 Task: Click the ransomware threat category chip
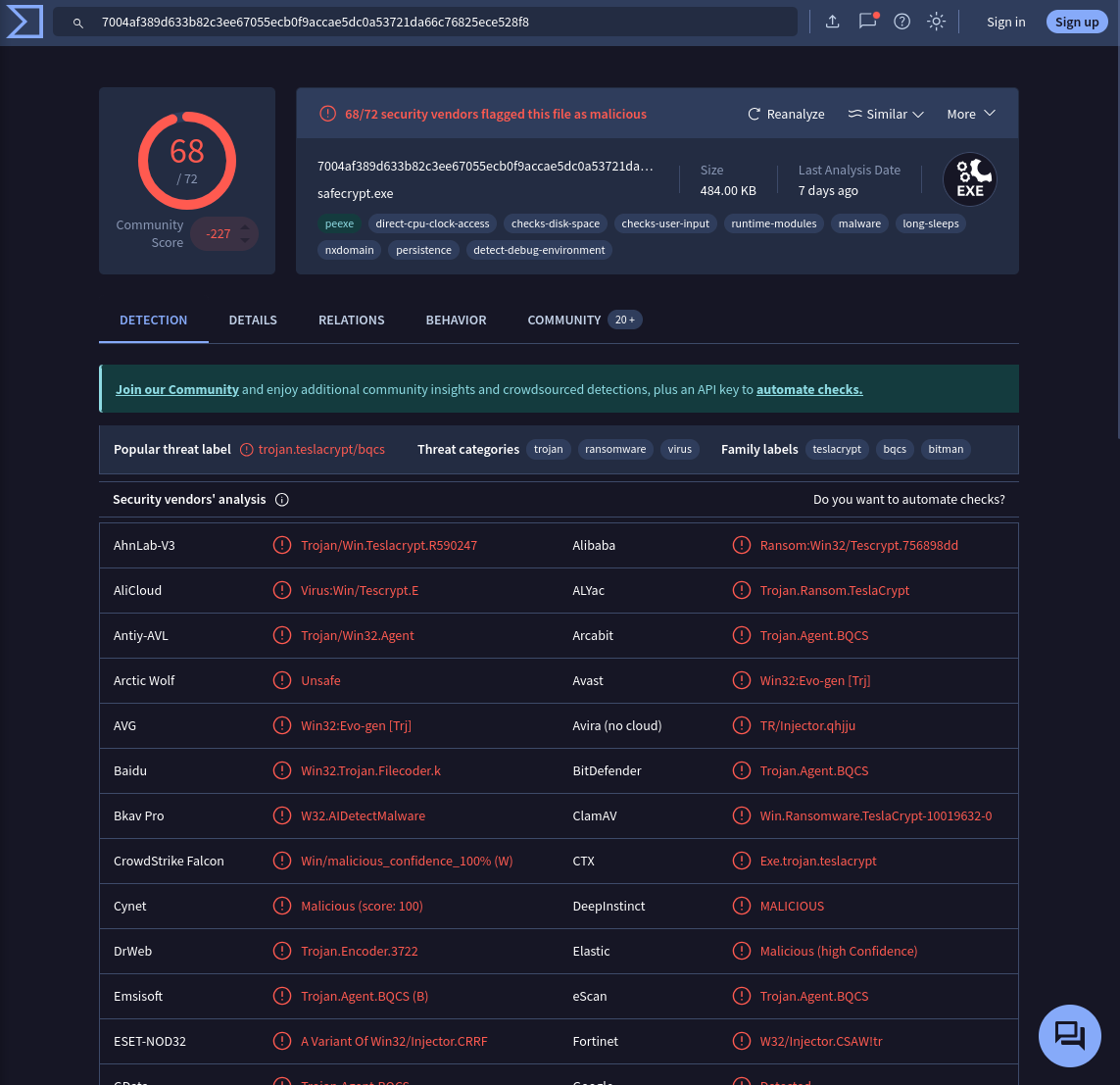click(615, 449)
